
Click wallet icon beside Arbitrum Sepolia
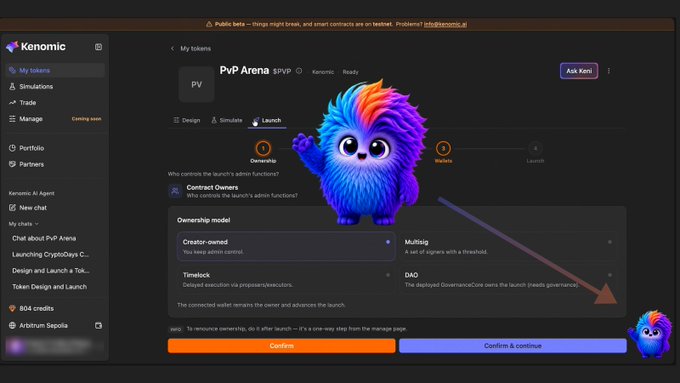(98, 325)
